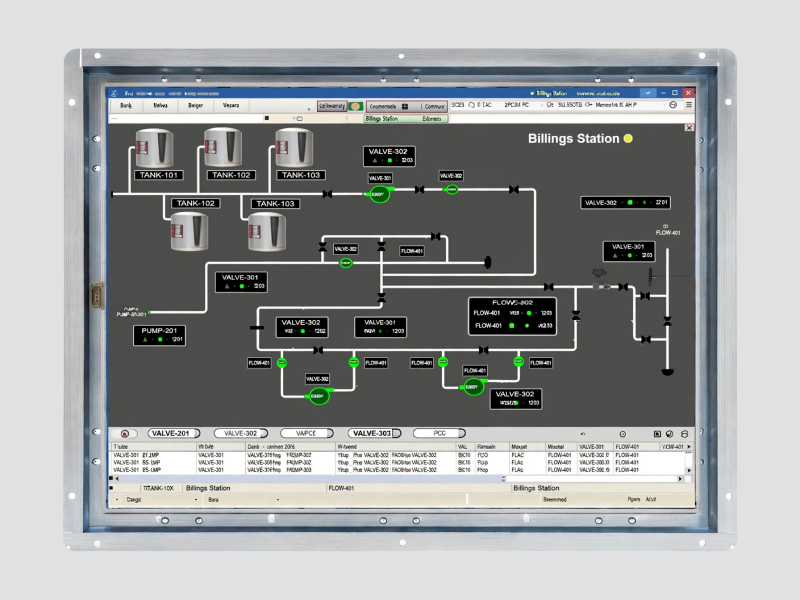800x600 pixels.
Task: Click the pipe end cap at the bottom of the right vertical line
Action: tap(667, 371)
